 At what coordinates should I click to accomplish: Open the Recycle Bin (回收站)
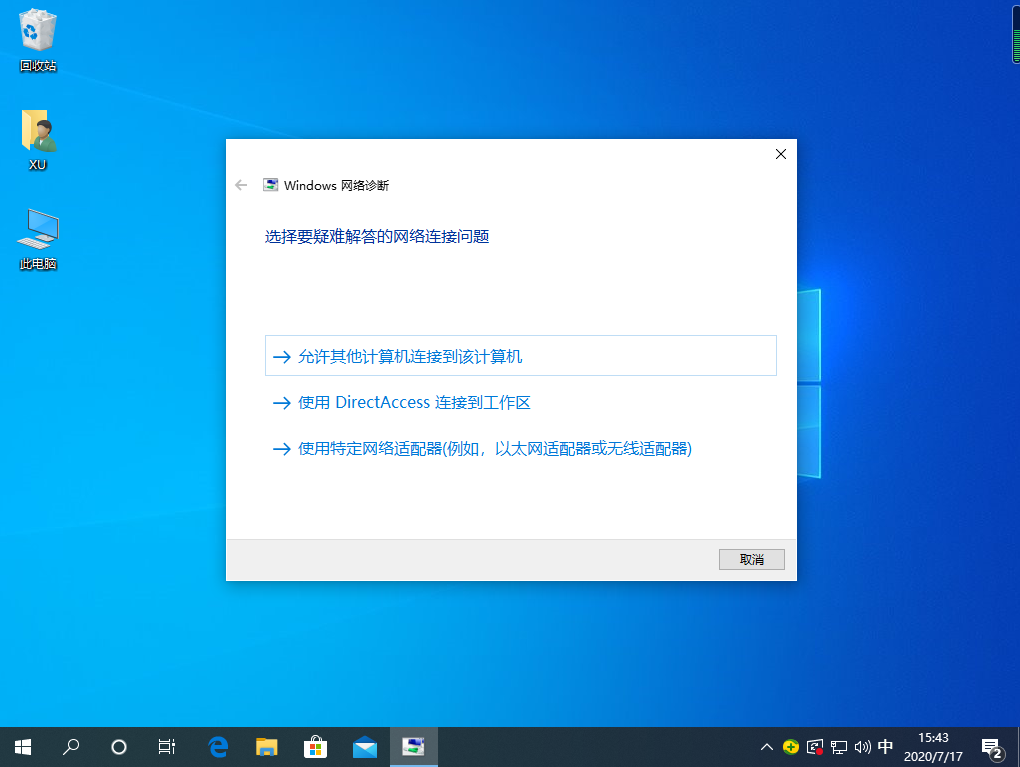(x=37, y=35)
